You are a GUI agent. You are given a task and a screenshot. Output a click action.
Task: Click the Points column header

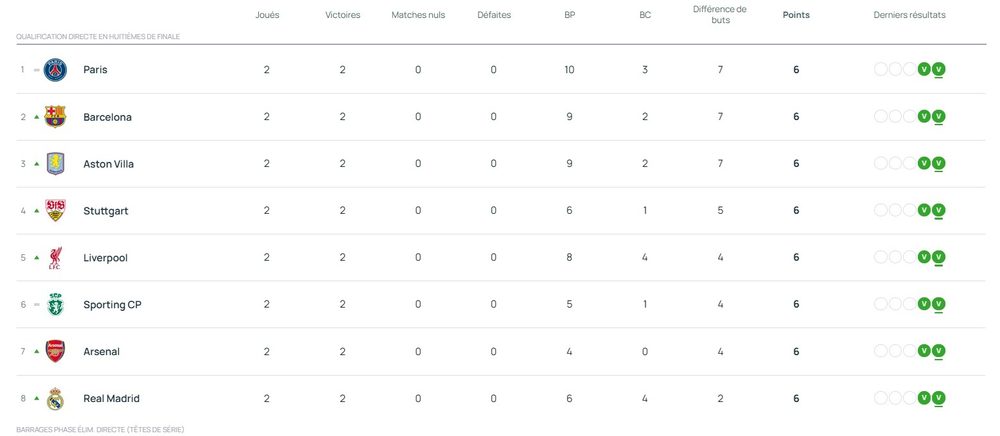tap(796, 15)
